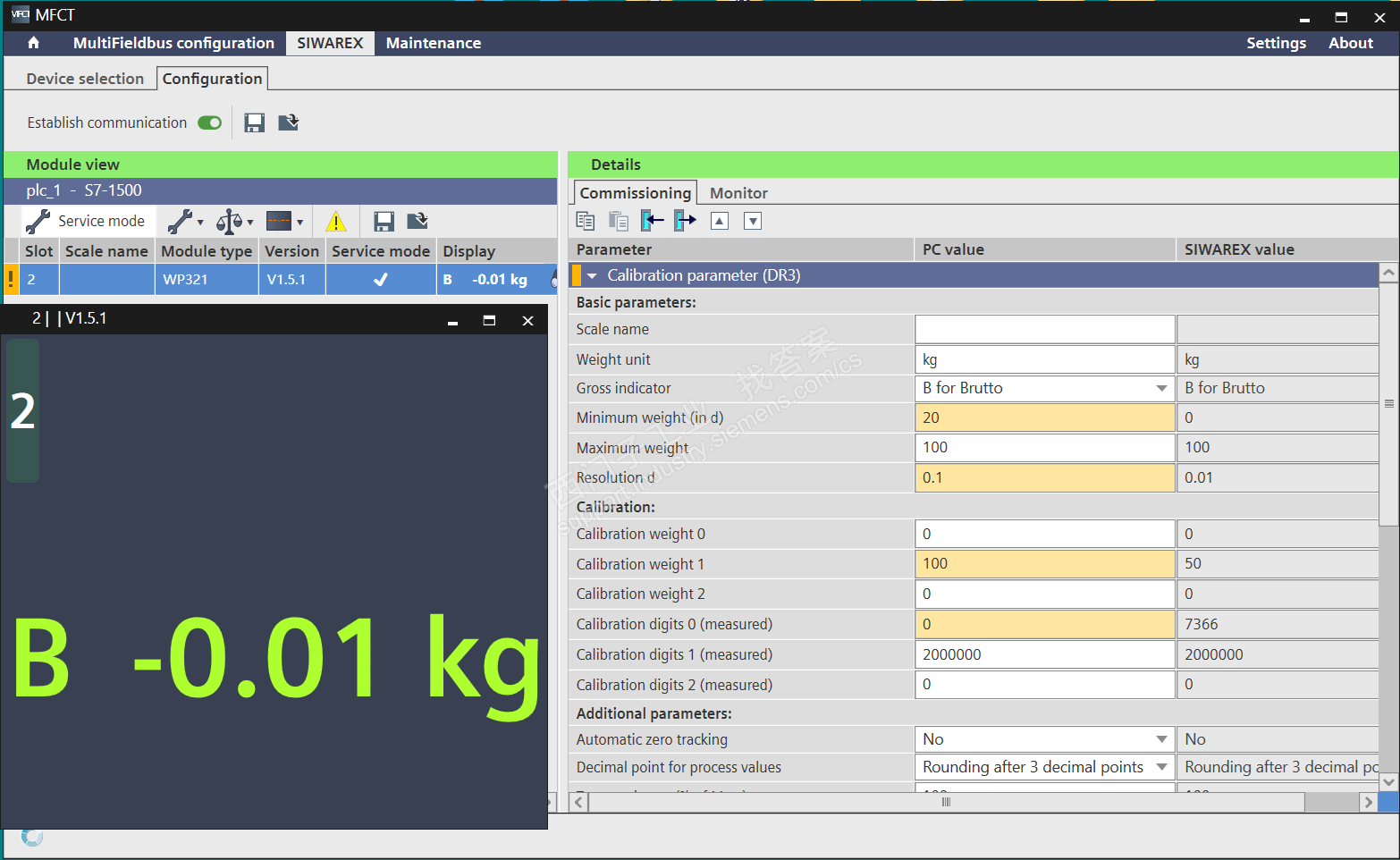
Task: Click the copy parameters icon in Details
Action: [x=586, y=221]
